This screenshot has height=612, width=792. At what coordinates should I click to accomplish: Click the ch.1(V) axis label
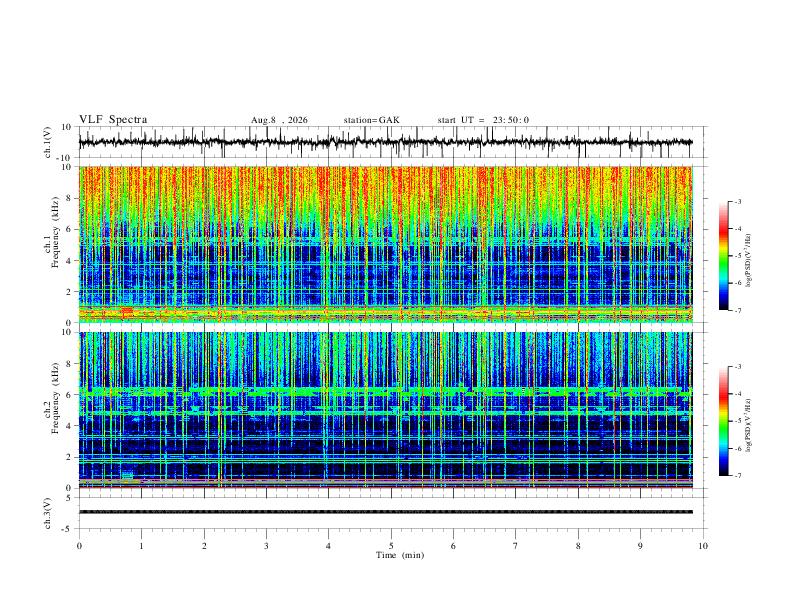[47, 142]
